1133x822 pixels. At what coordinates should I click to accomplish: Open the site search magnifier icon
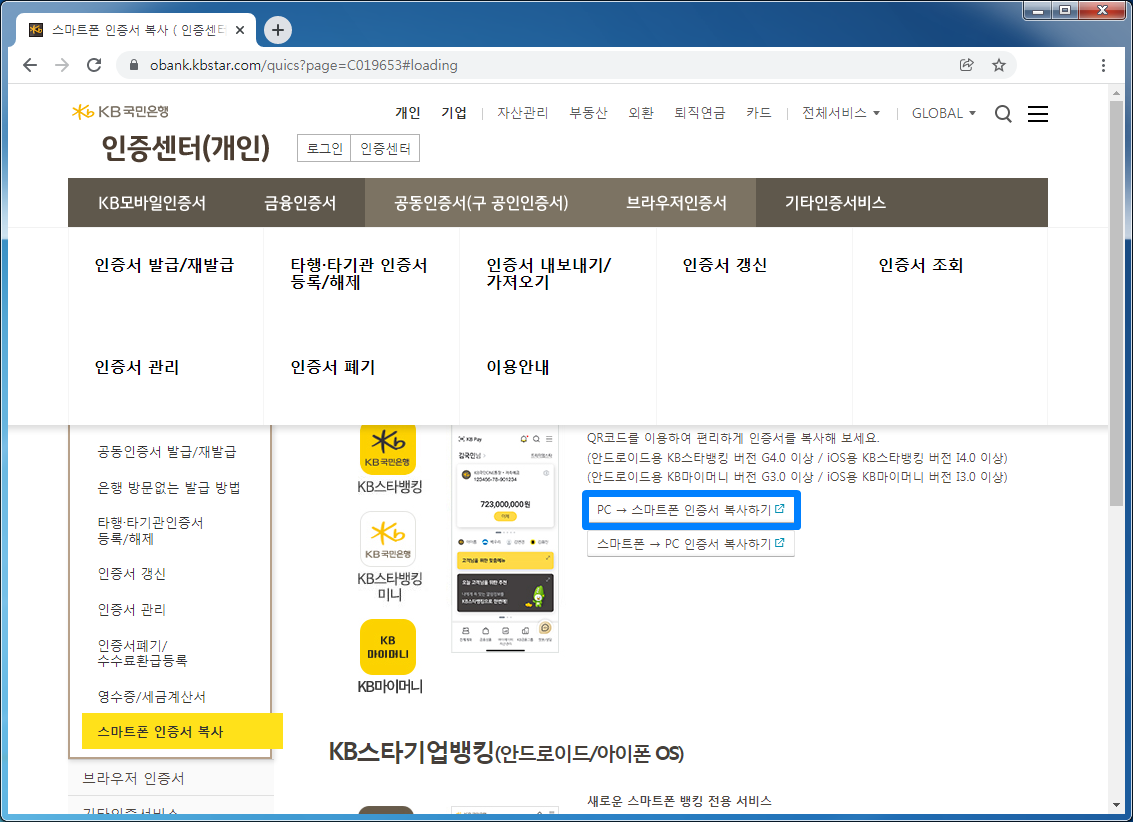[1003, 113]
